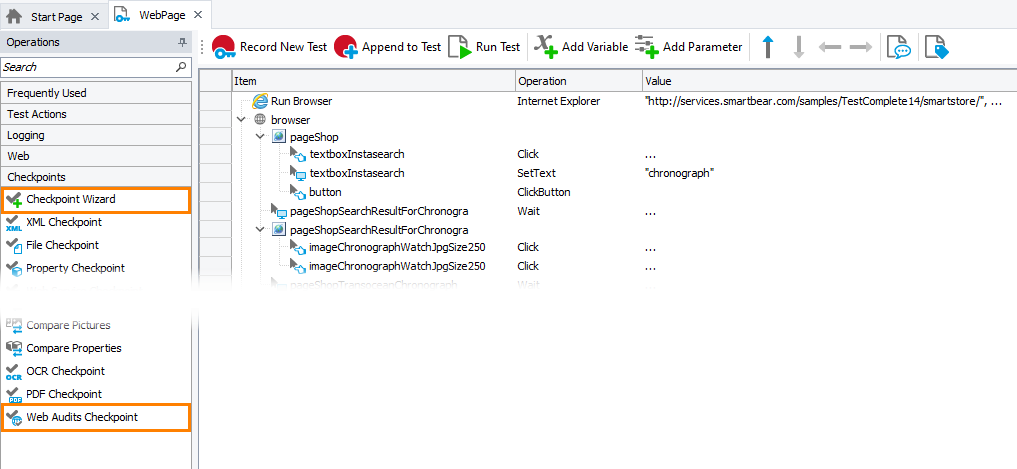Click the ClickButton operation cell
Image resolution: width=1017 pixels, height=469 pixels.
(x=544, y=192)
